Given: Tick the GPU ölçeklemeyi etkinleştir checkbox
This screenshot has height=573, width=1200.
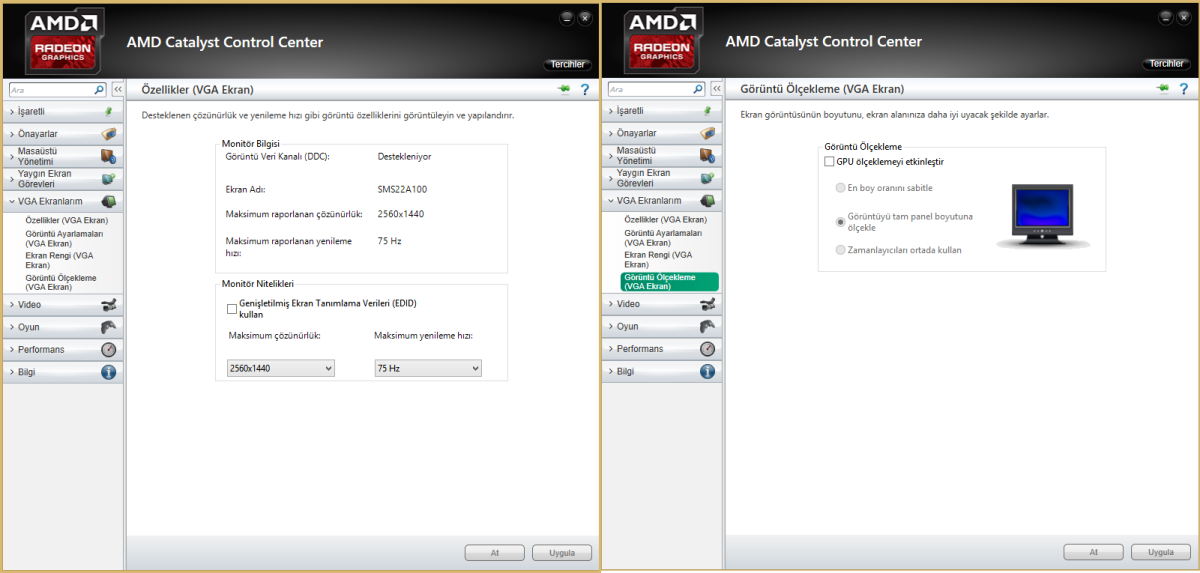Looking at the screenshot, I should [x=829, y=161].
